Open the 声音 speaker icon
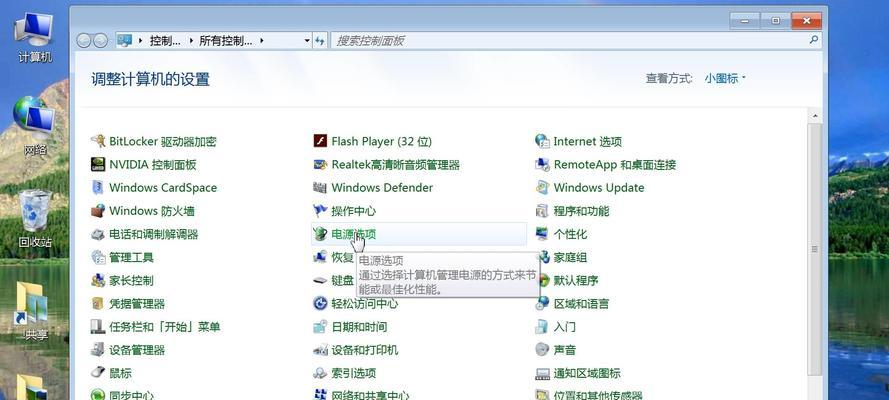This screenshot has width=889, height=400. 543,350
